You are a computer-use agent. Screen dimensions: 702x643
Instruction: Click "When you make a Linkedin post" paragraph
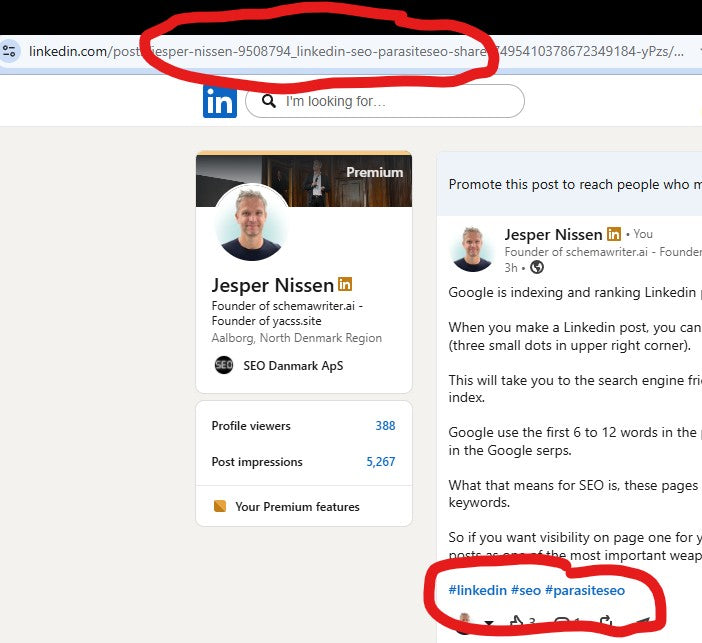[x=575, y=336]
